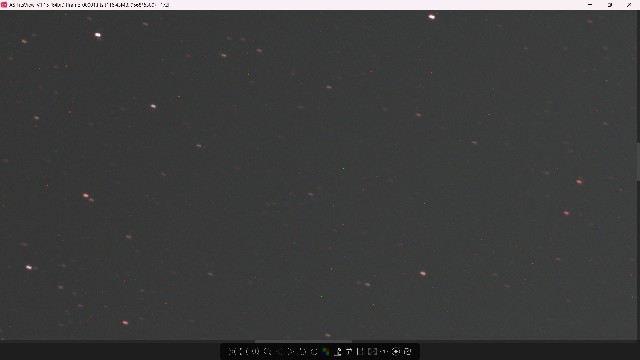Image resolution: width=640 pixels, height=360 pixels.
Task: Restore down the image viewer window
Action: coord(610,4)
